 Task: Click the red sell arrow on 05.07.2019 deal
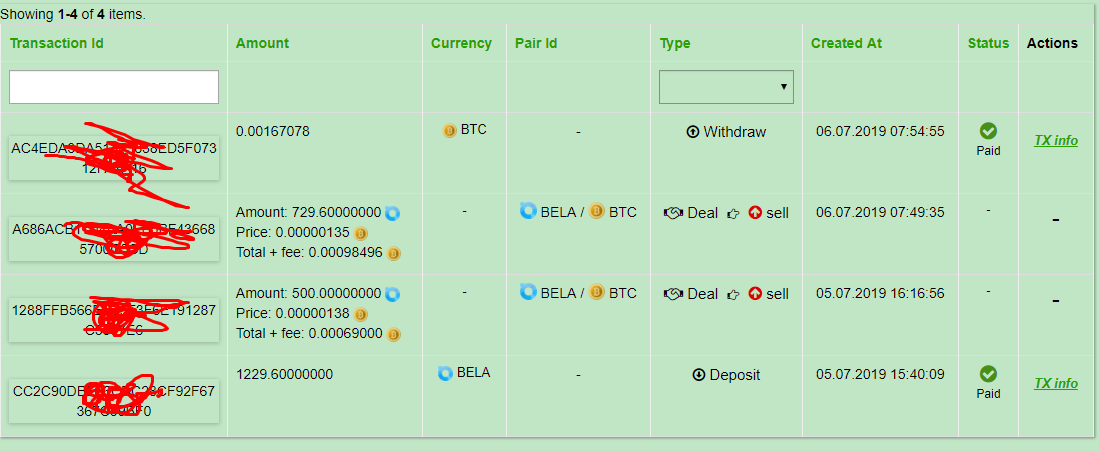(755, 294)
